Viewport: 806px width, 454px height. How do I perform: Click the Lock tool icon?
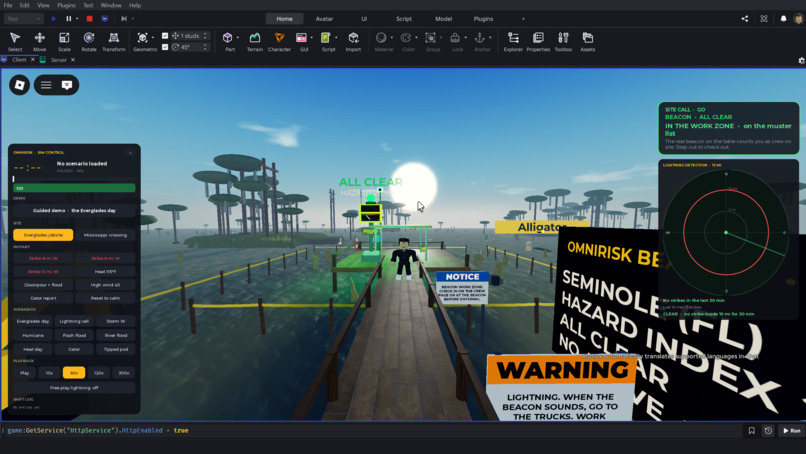455,38
